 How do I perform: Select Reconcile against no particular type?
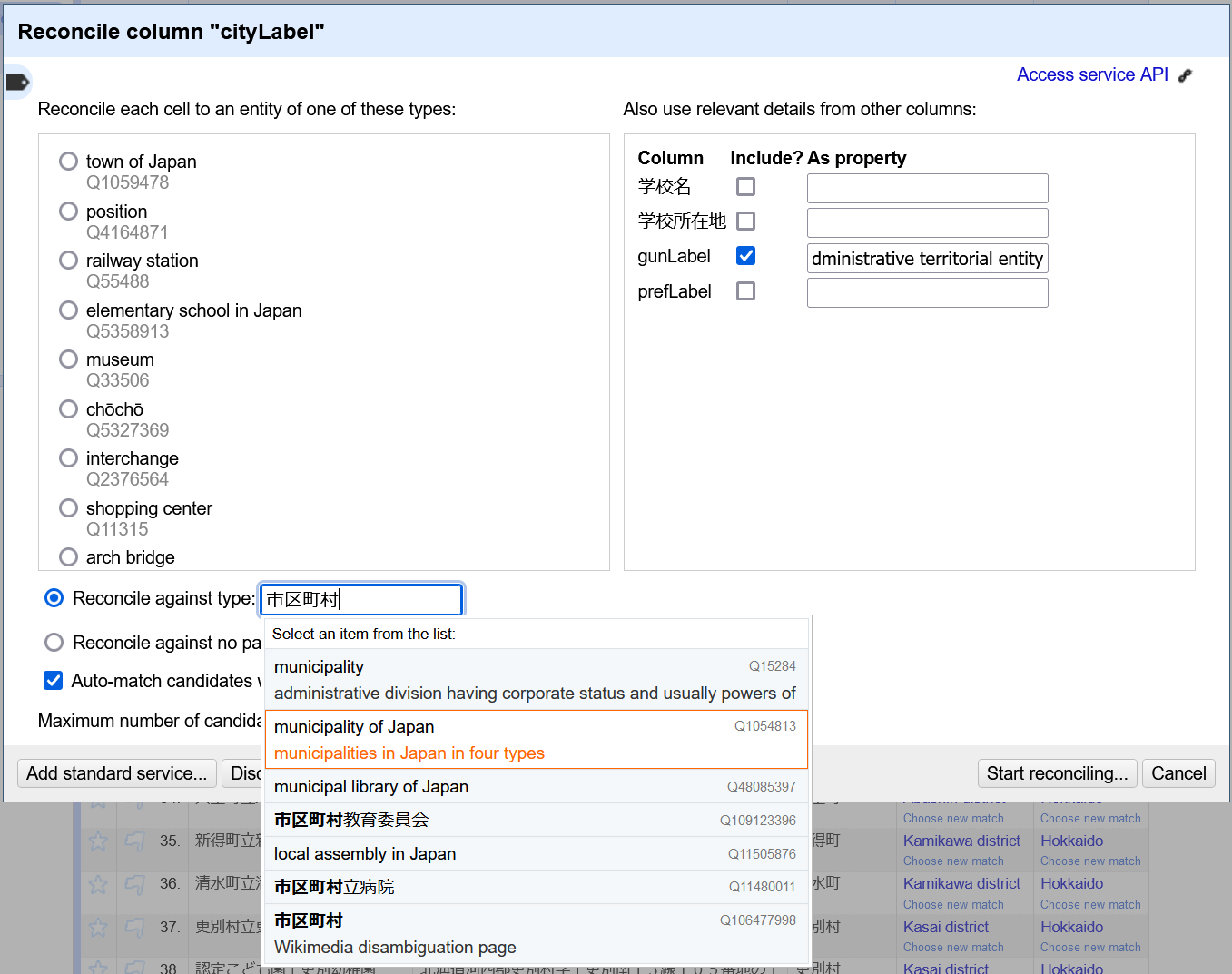[54, 643]
